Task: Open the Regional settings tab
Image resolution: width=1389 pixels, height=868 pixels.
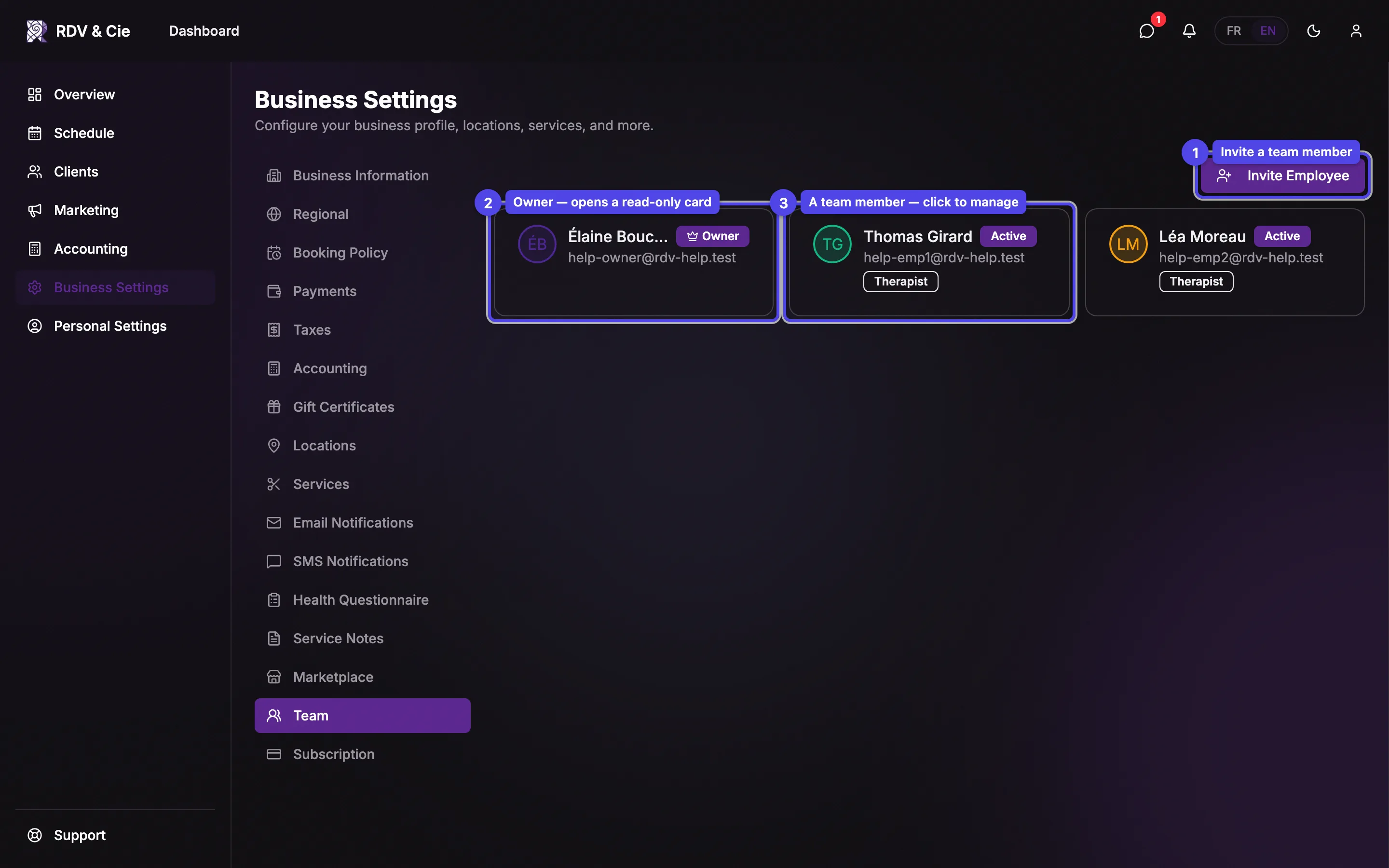Action: [x=362, y=214]
